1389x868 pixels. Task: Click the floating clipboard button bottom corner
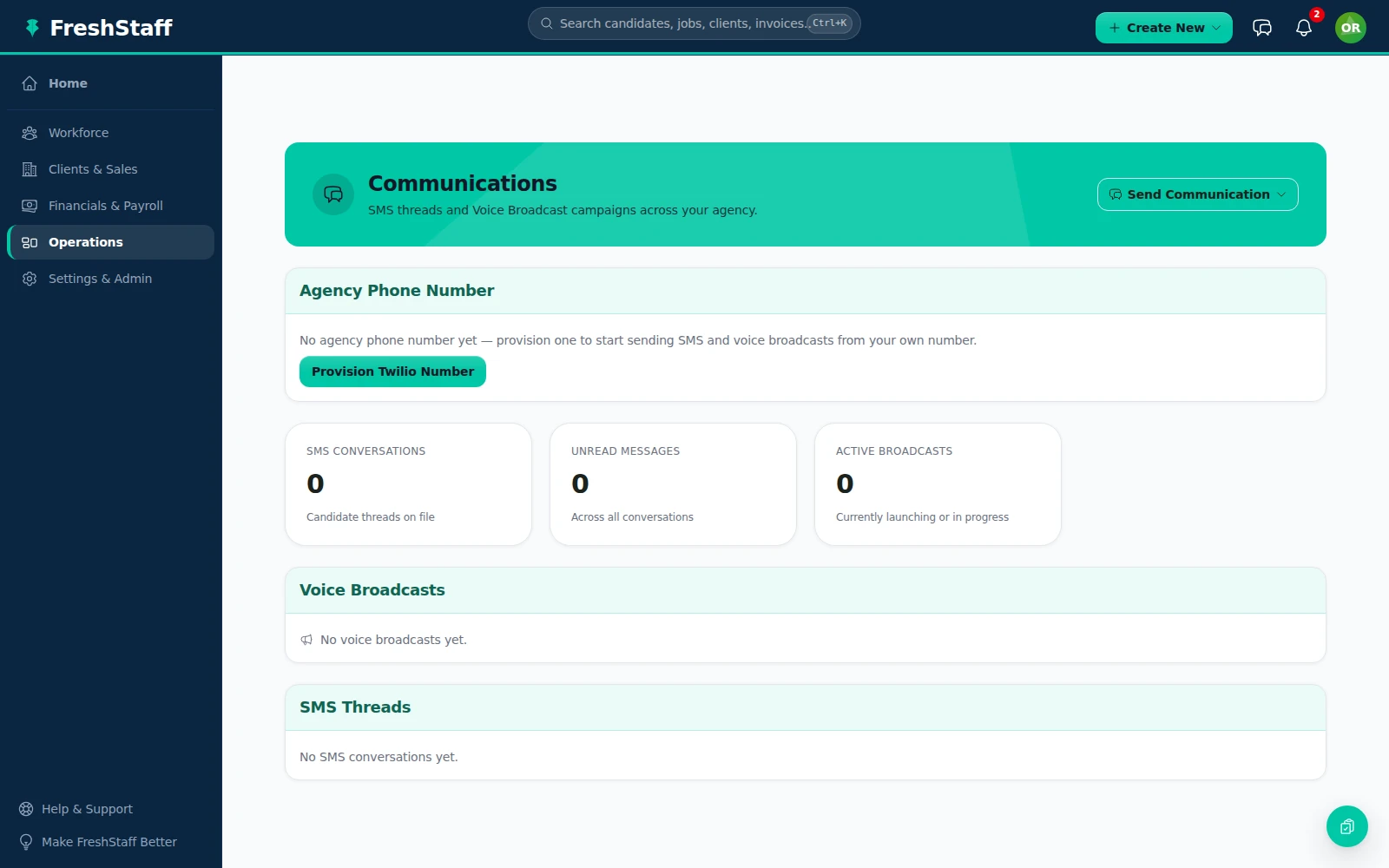[1347, 826]
